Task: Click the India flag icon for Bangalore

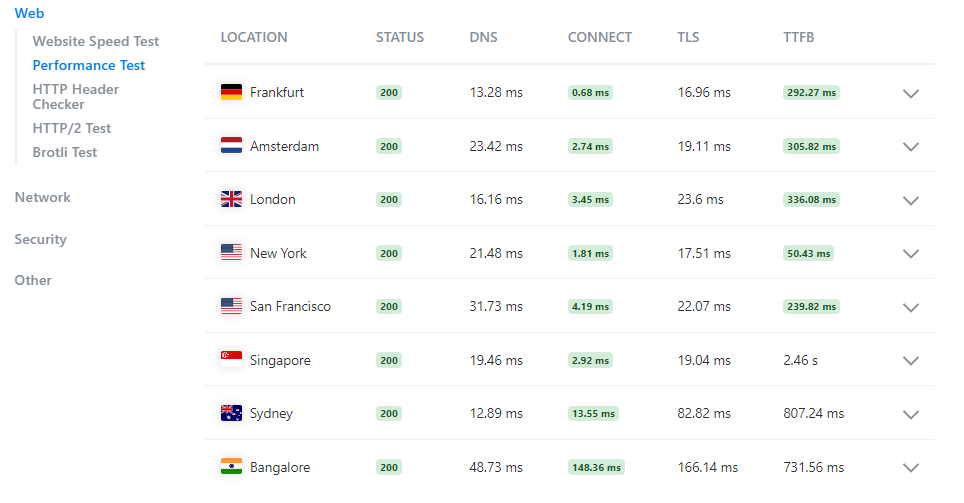Action: pos(231,467)
